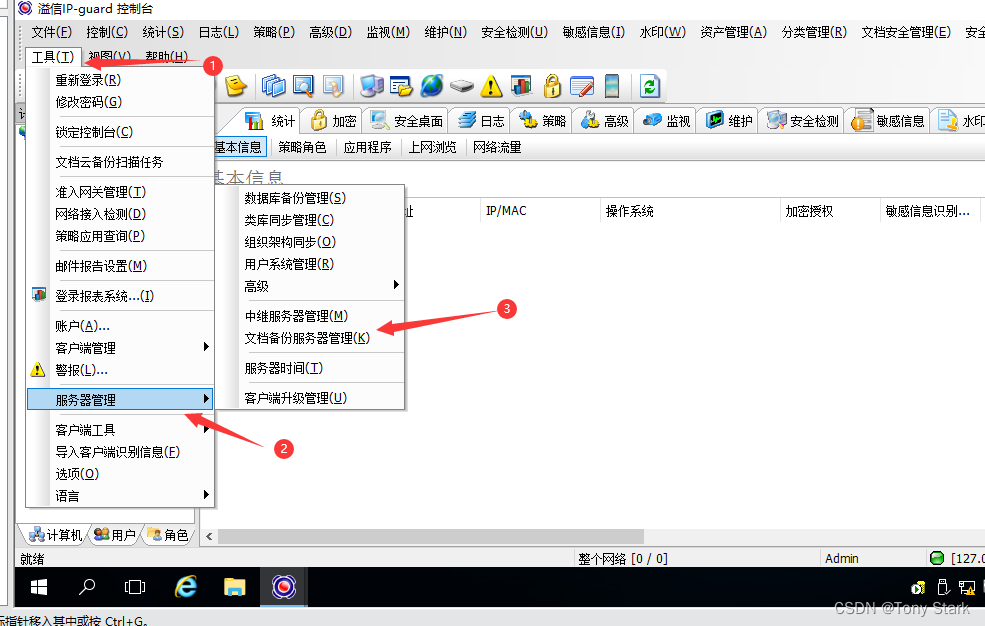This screenshot has height=626, width=985.
Task: Click the globe web browsing toolbar icon
Action: [431, 86]
